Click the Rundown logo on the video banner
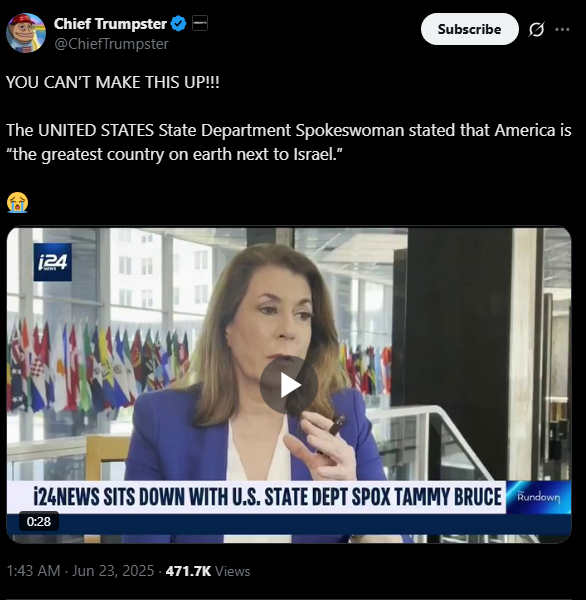The image size is (586, 600). (x=538, y=497)
